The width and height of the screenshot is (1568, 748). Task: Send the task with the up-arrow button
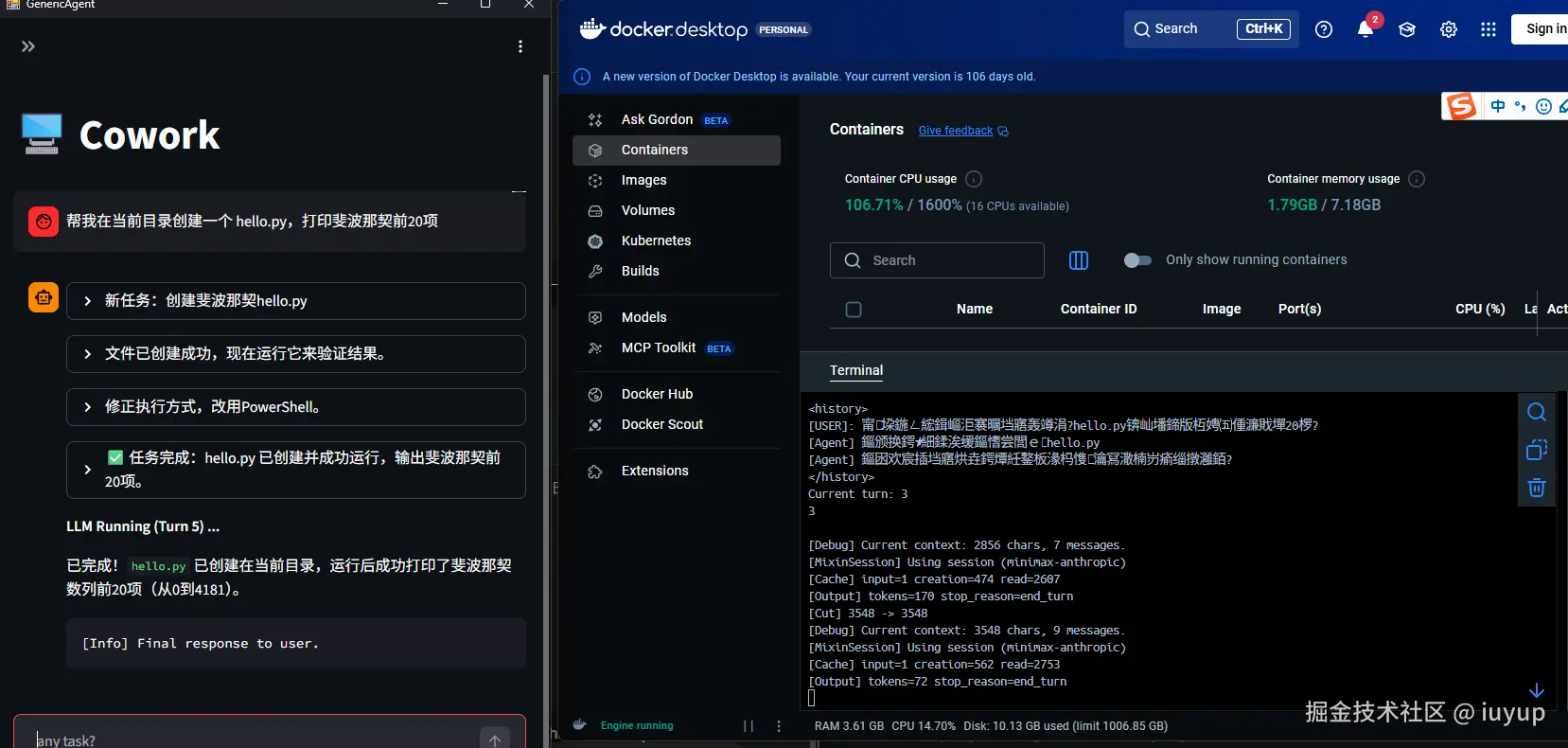pyautogui.click(x=495, y=740)
